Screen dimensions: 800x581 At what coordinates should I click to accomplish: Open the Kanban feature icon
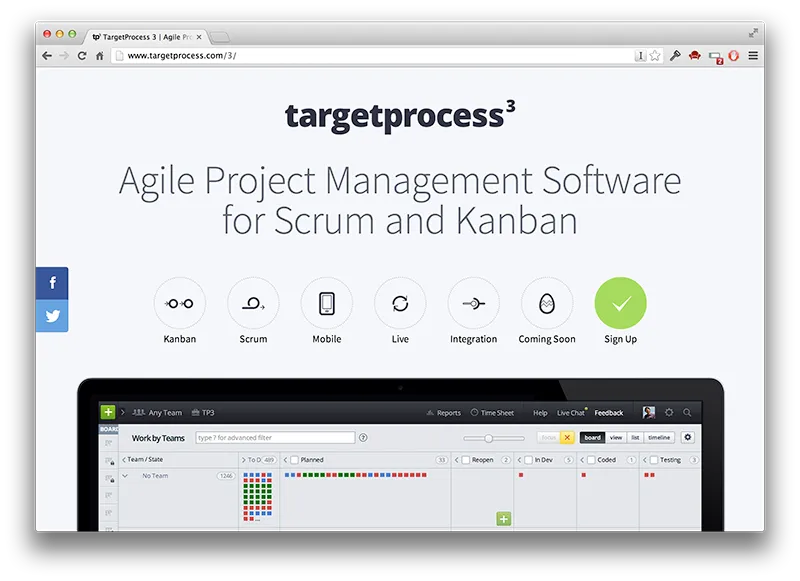[x=180, y=303]
